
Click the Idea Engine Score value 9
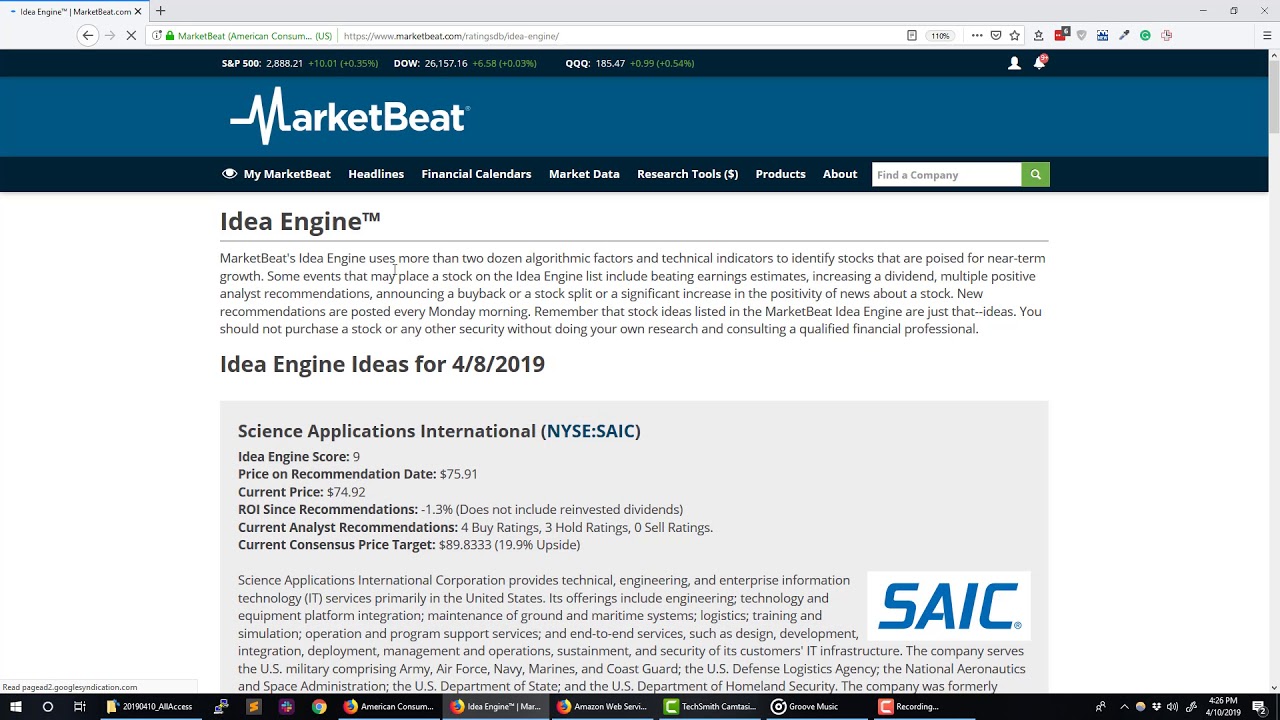point(356,457)
